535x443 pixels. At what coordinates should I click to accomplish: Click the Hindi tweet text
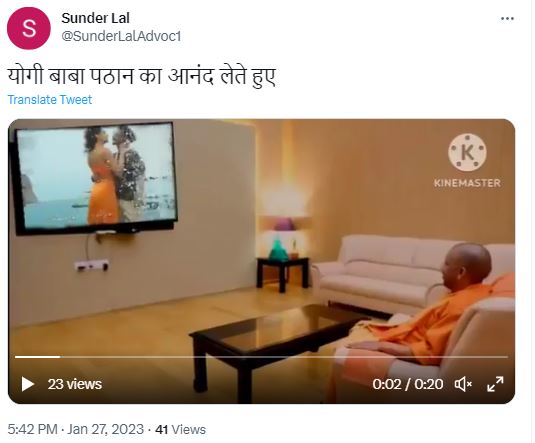(x=141, y=77)
